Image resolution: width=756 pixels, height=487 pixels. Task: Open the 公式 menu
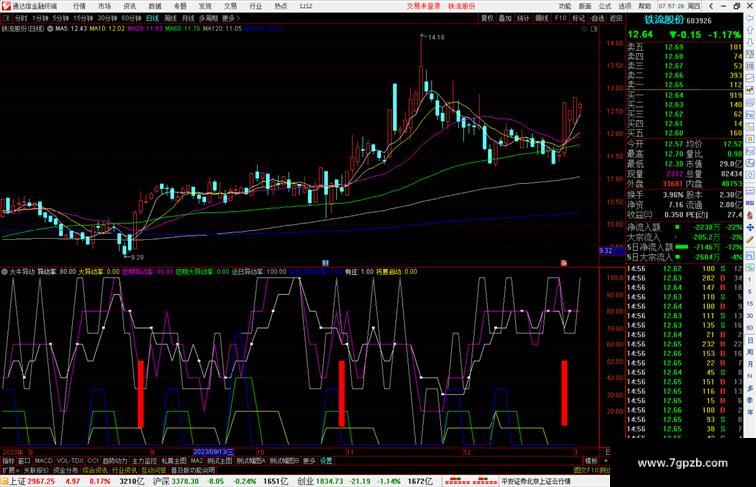click(605, 6)
